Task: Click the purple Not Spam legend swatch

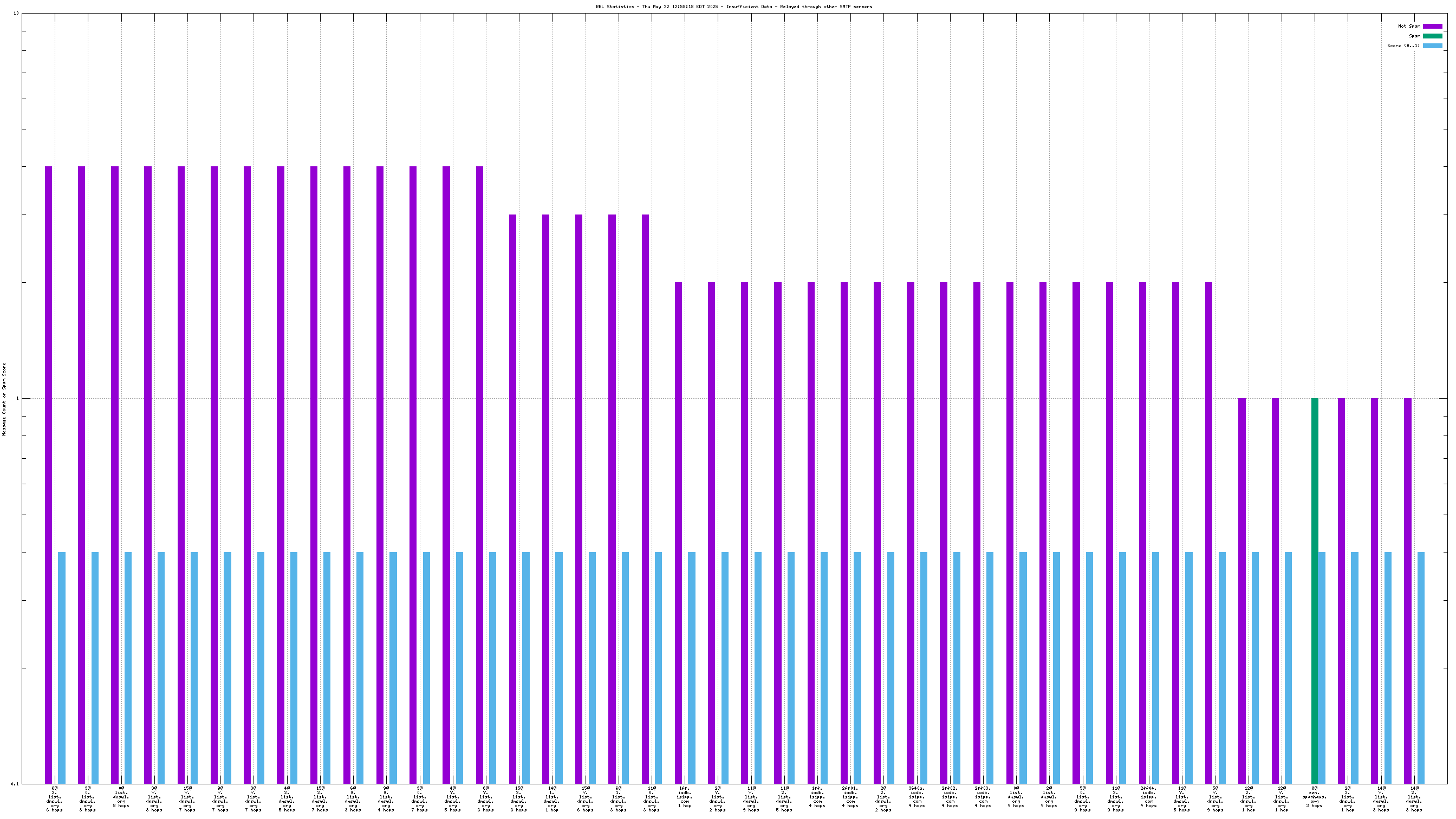Action: [1432, 26]
